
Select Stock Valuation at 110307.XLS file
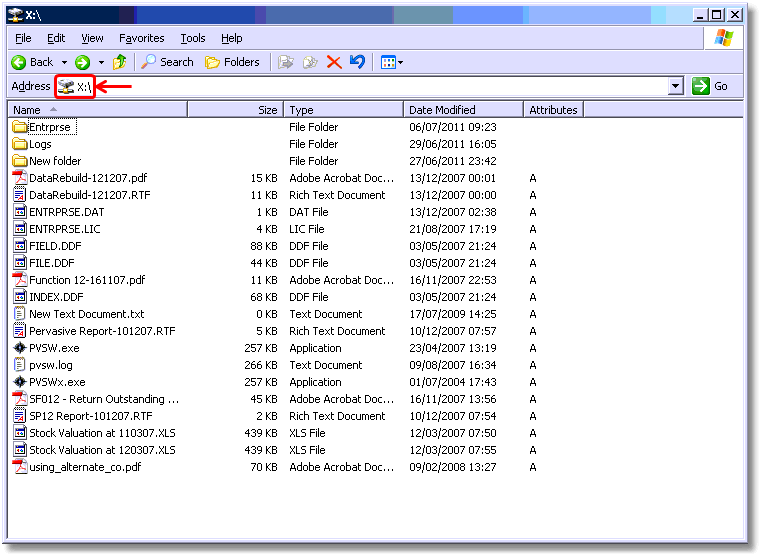coord(101,433)
